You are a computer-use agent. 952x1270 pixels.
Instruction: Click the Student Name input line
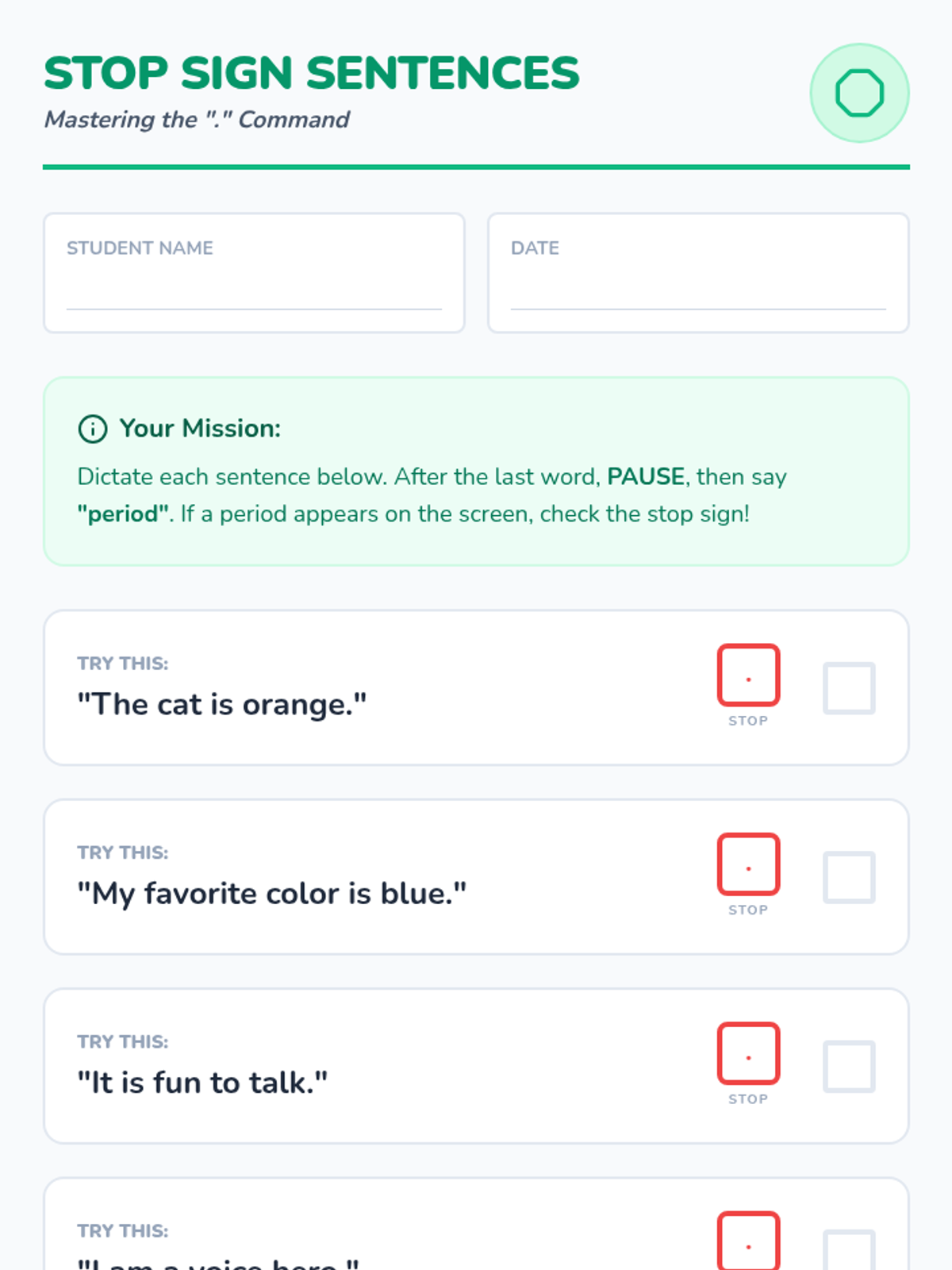tap(254, 293)
